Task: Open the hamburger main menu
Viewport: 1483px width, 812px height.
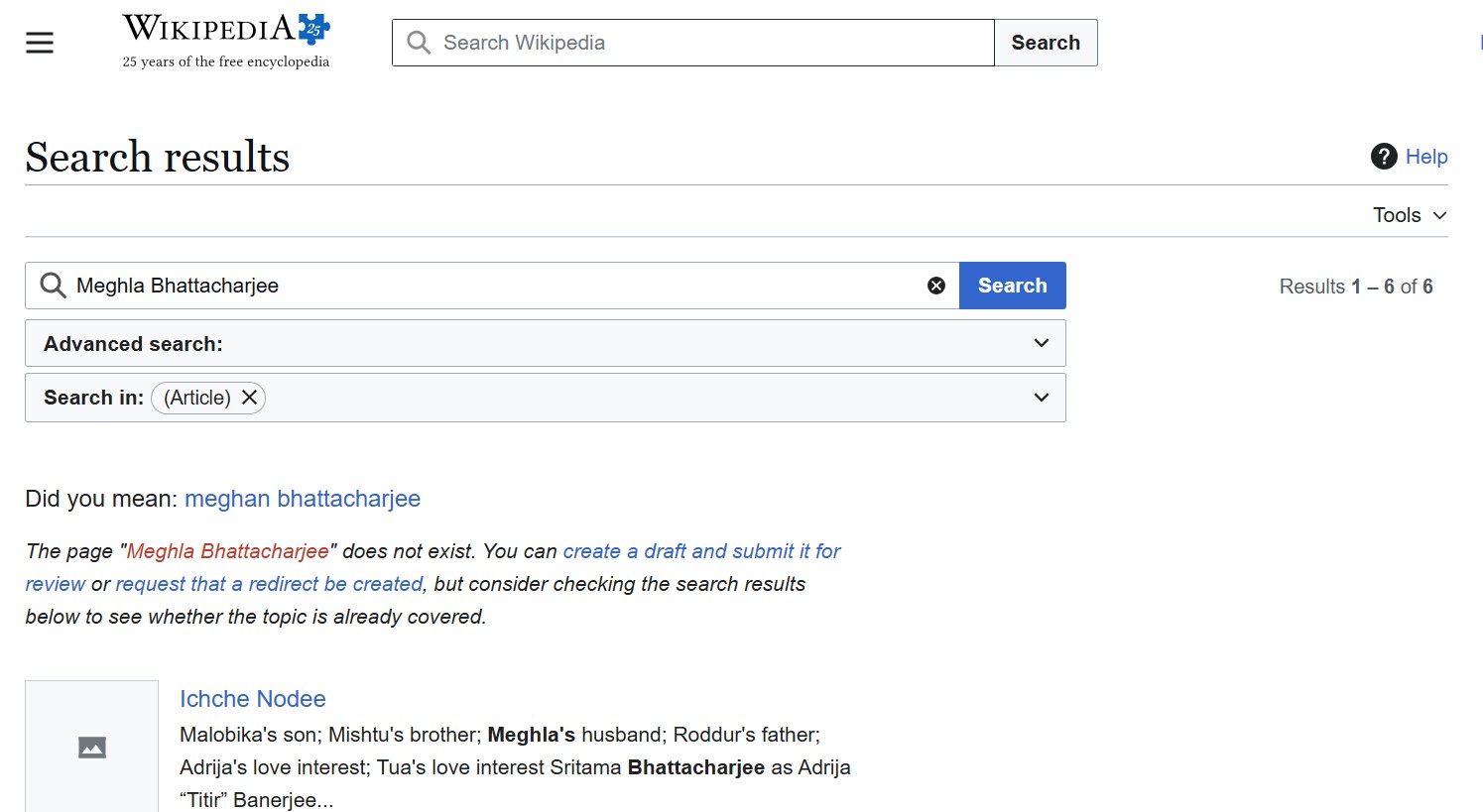Action: coord(40,43)
